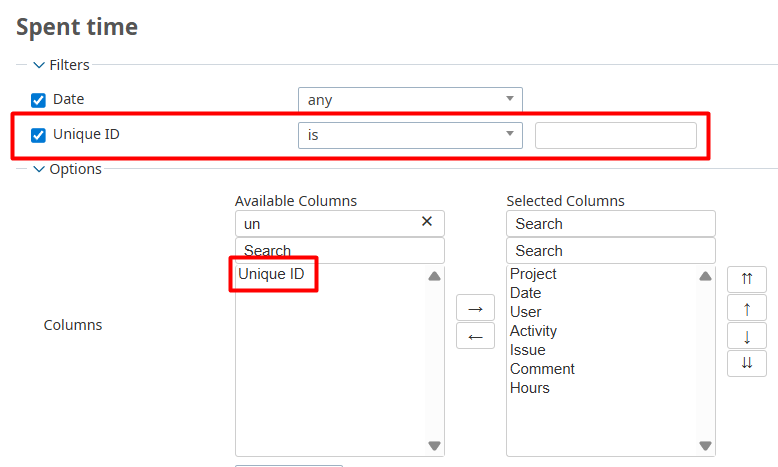Open the Date 'any' operator dropdown

(x=410, y=100)
